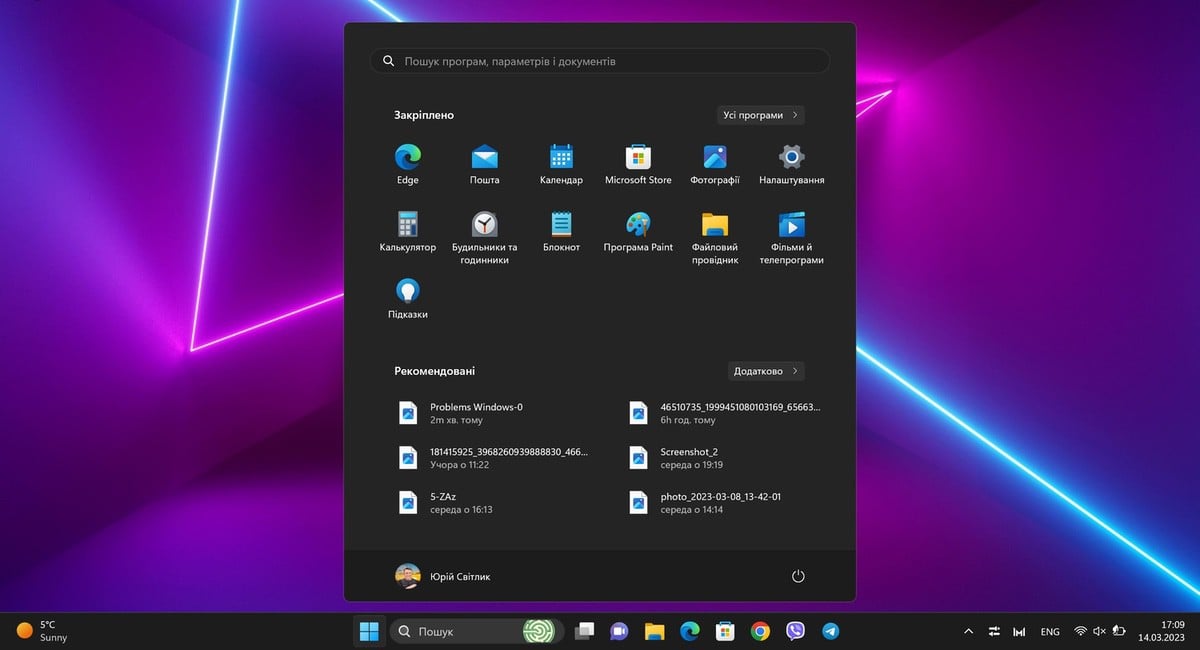This screenshot has width=1200, height=650.
Task: Launch the Калькулятор app
Action: 407,231
